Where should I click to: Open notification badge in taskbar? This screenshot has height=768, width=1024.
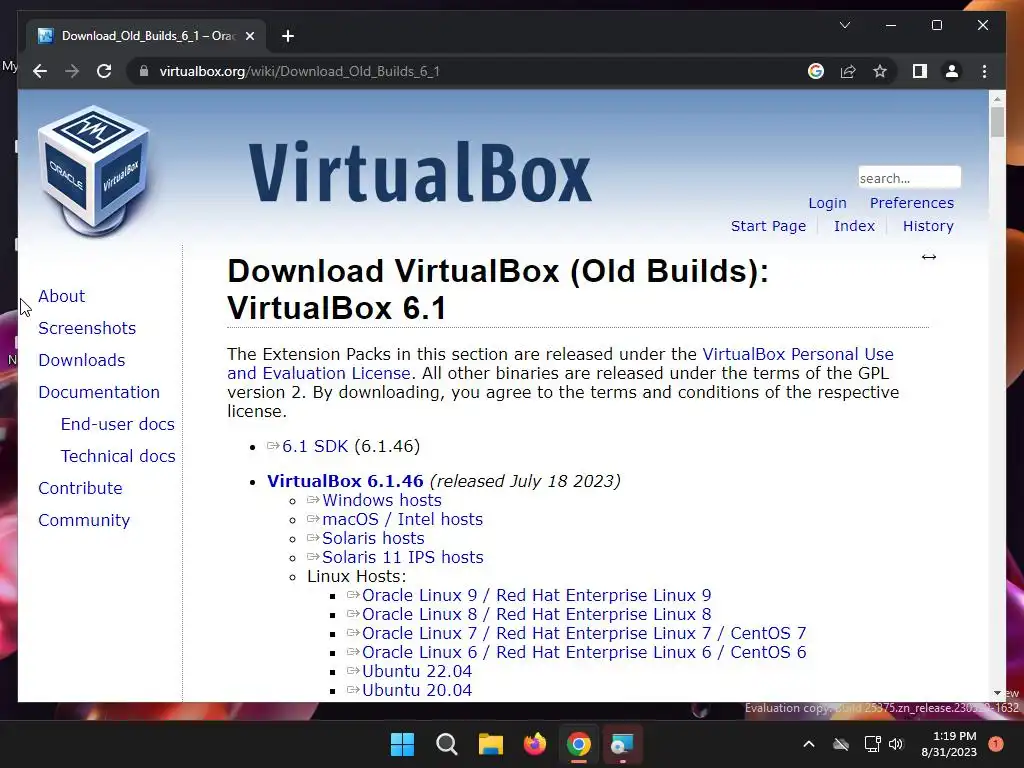996,744
